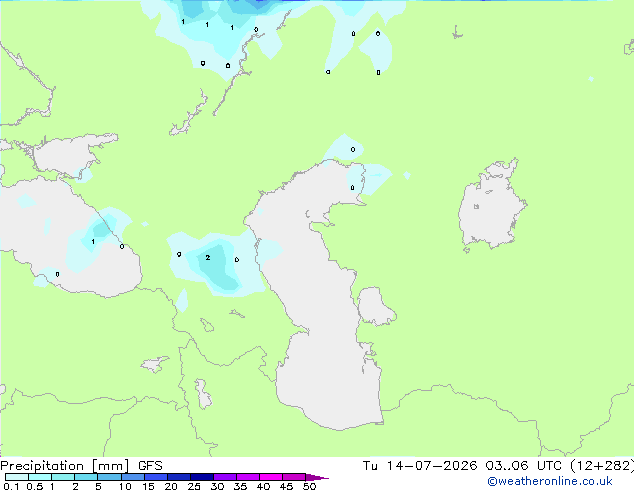Click the value '1' over the eastern Black Sea
634x490 pixels.
pos(93,242)
